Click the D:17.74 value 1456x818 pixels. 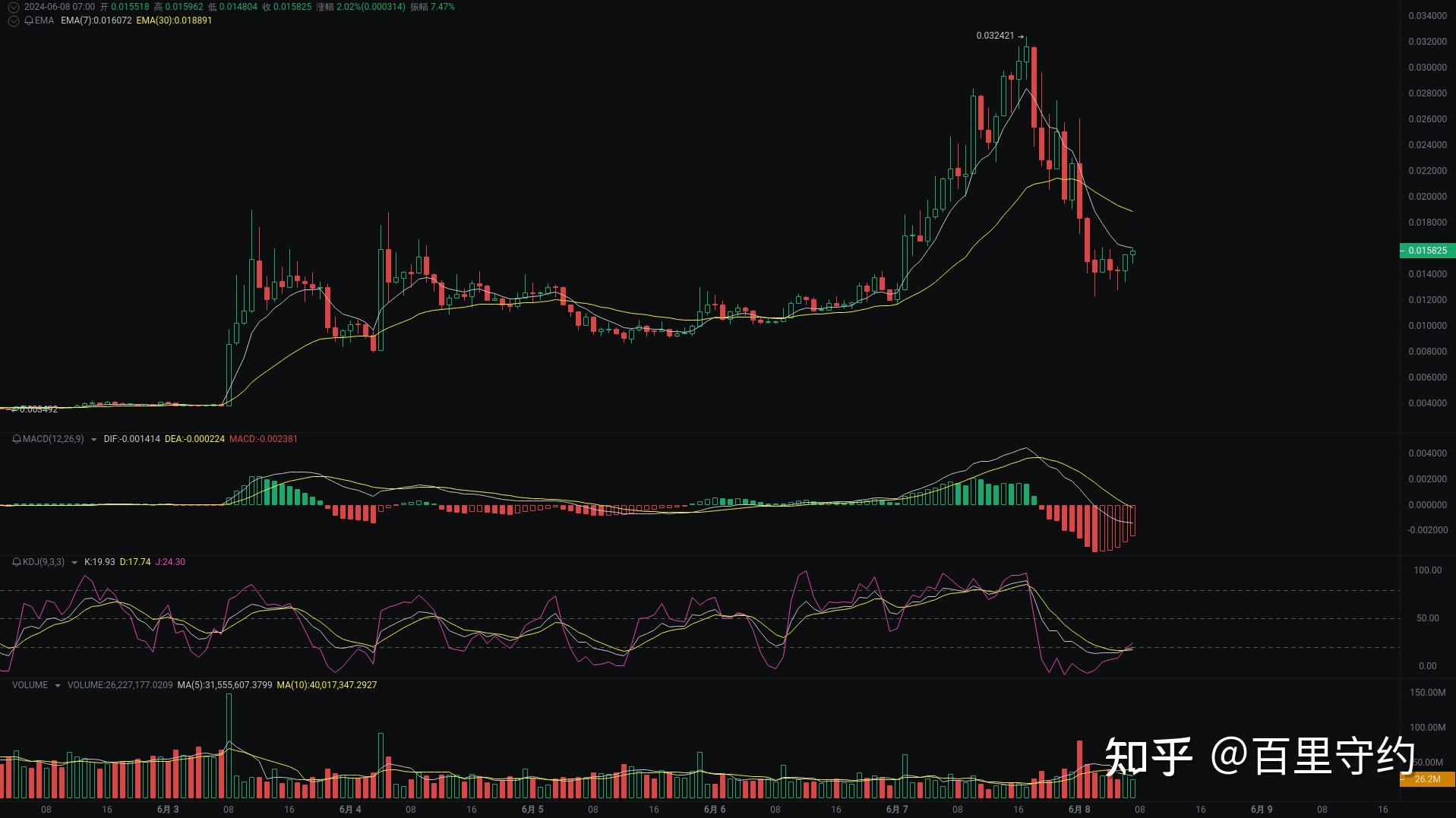coord(135,562)
